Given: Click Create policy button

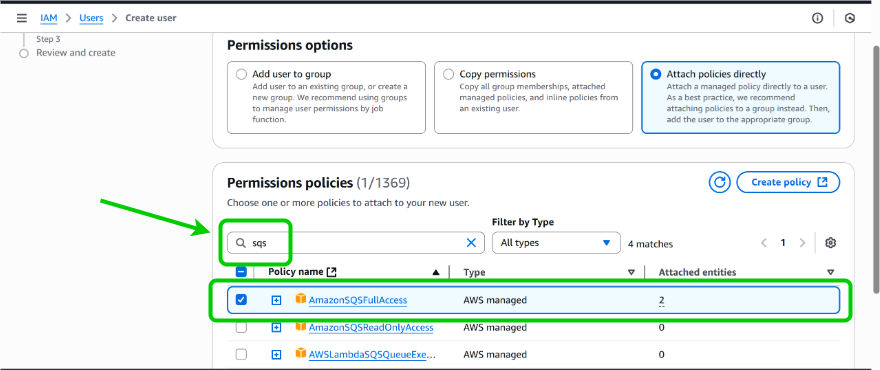Looking at the screenshot, I should coord(788,182).
